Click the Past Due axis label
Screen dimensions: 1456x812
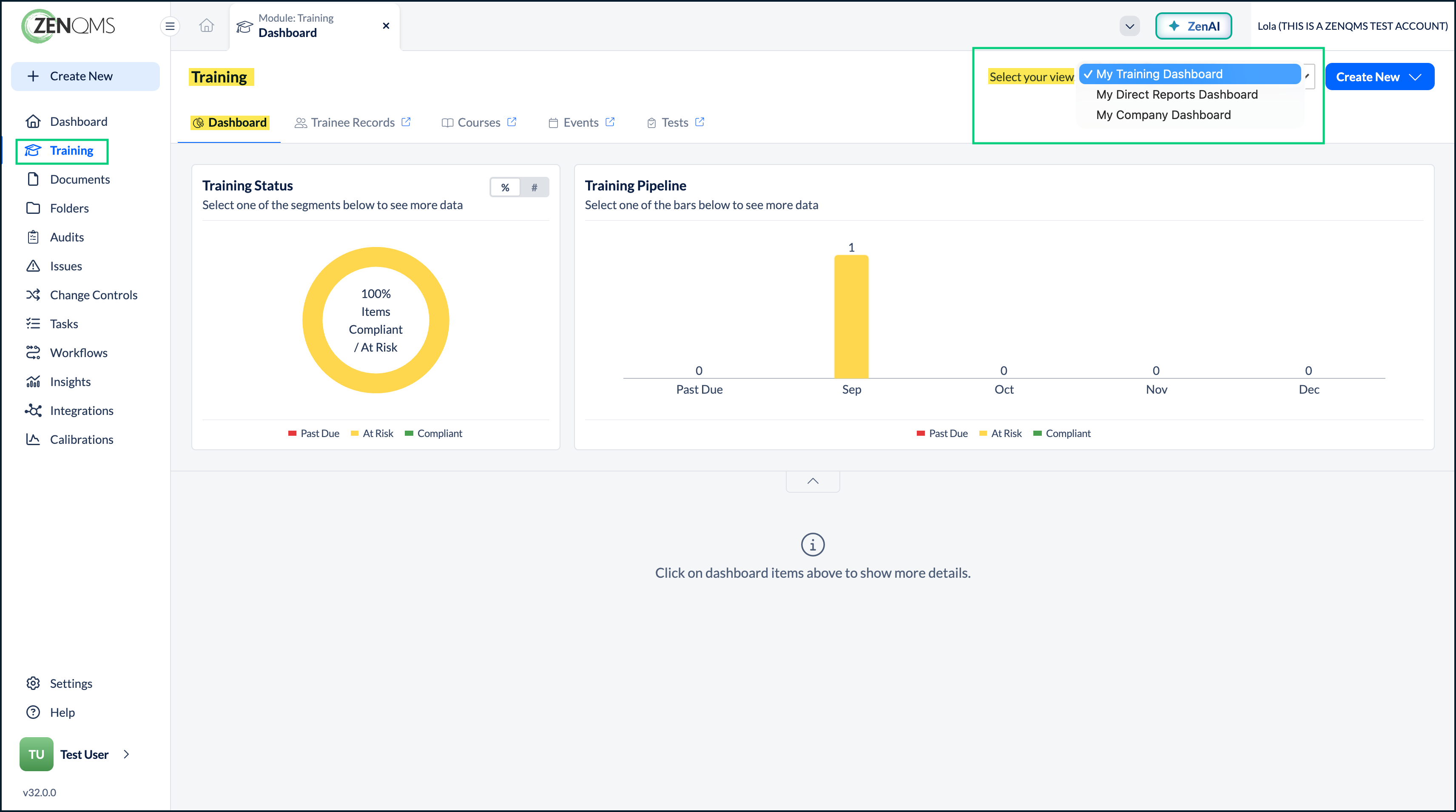point(699,389)
